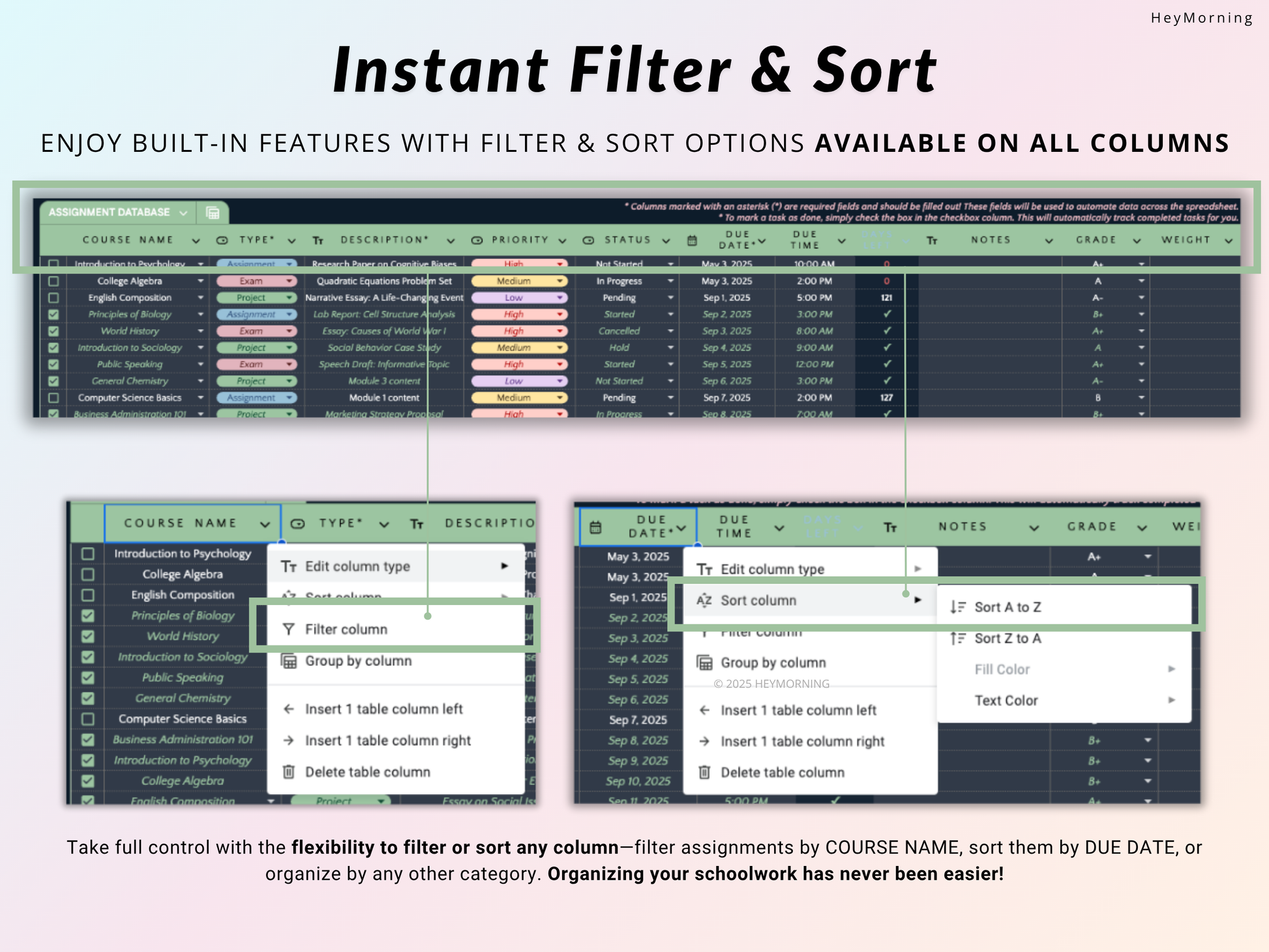Click the Delete table column trash icon in left menu
The height and width of the screenshot is (952, 1269).
[x=288, y=772]
